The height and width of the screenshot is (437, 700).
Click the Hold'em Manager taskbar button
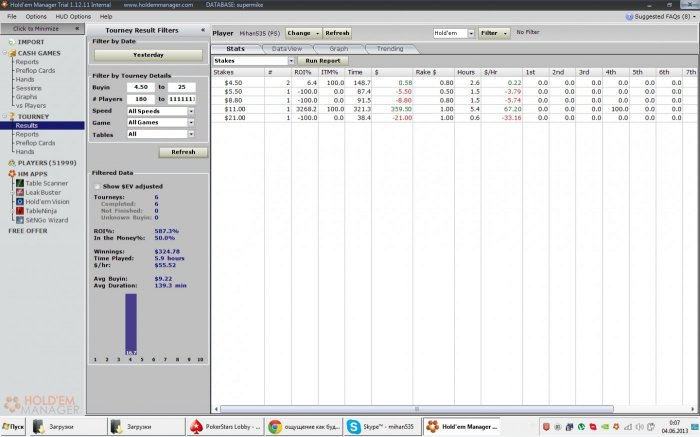pos(461,427)
